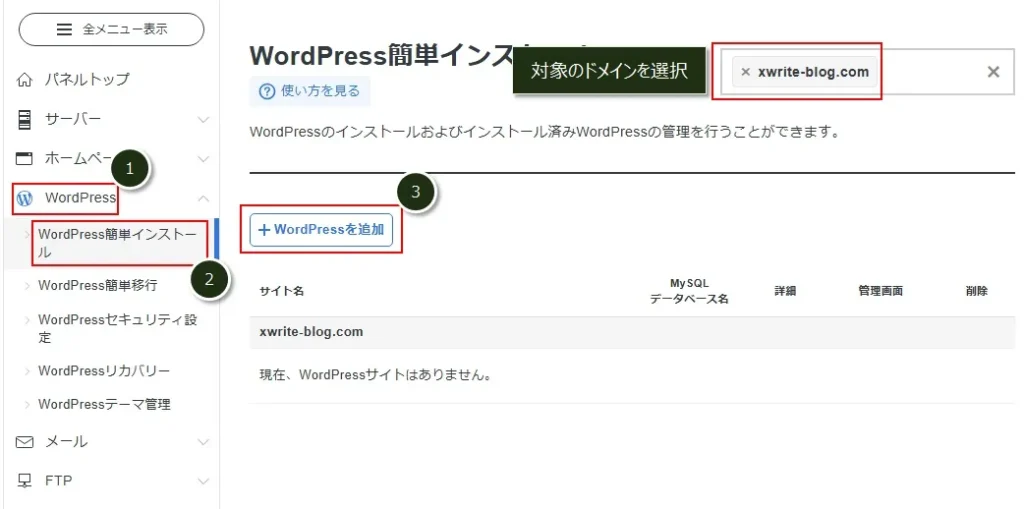Open the 全メニュー表示 menu button
The height and width of the screenshot is (509, 1024).
(112, 29)
